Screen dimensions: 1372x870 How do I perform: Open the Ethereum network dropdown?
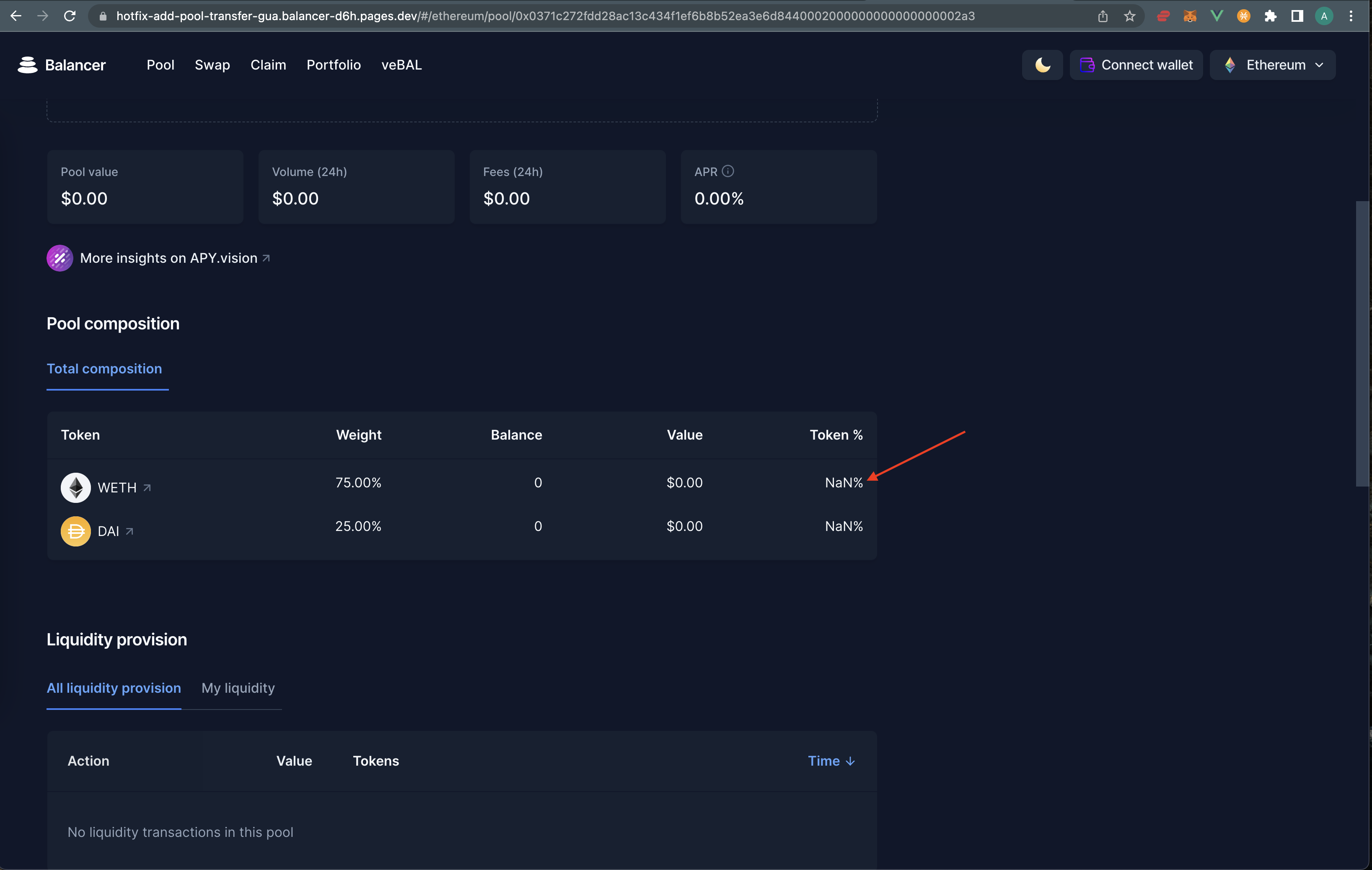(x=1272, y=65)
